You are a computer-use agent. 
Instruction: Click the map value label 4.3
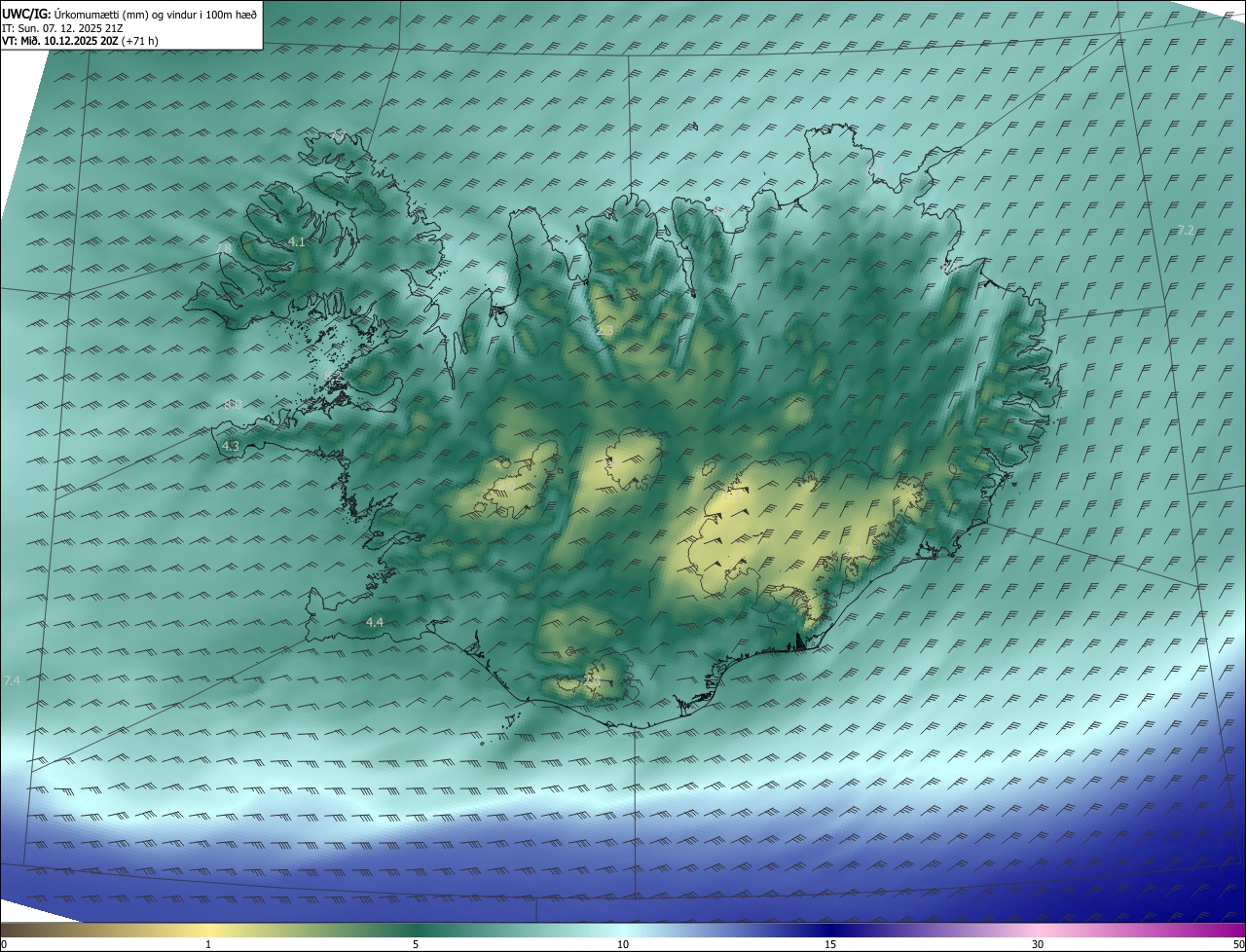[231, 446]
